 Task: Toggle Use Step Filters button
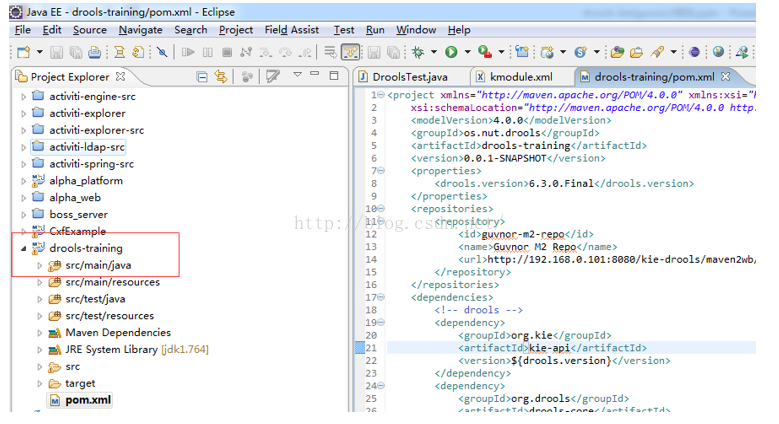coord(351,52)
